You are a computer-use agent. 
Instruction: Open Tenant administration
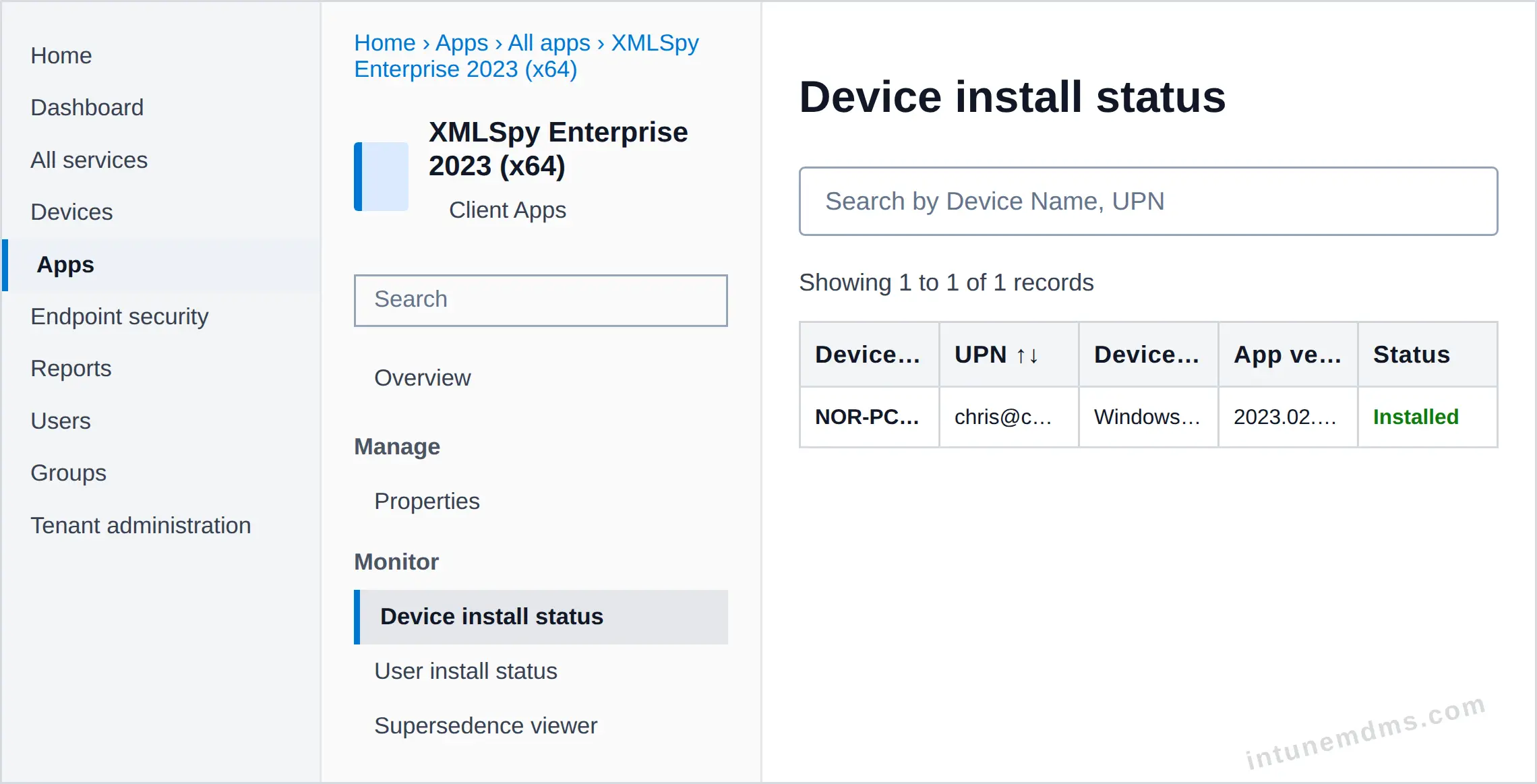141,525
